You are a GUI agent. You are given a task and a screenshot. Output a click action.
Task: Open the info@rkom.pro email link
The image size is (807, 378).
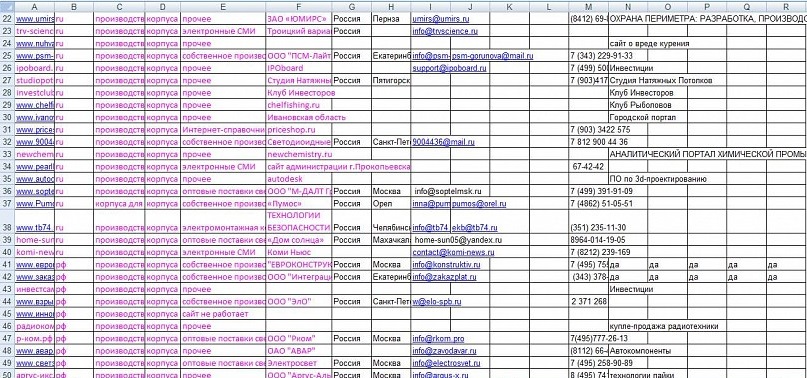438,338
